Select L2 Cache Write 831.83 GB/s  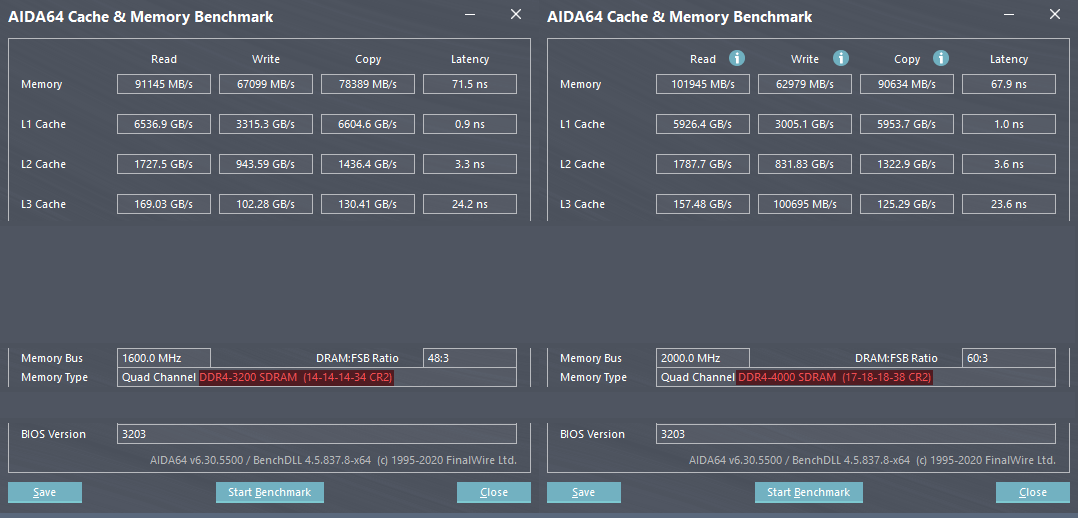(x=804, y=164)
